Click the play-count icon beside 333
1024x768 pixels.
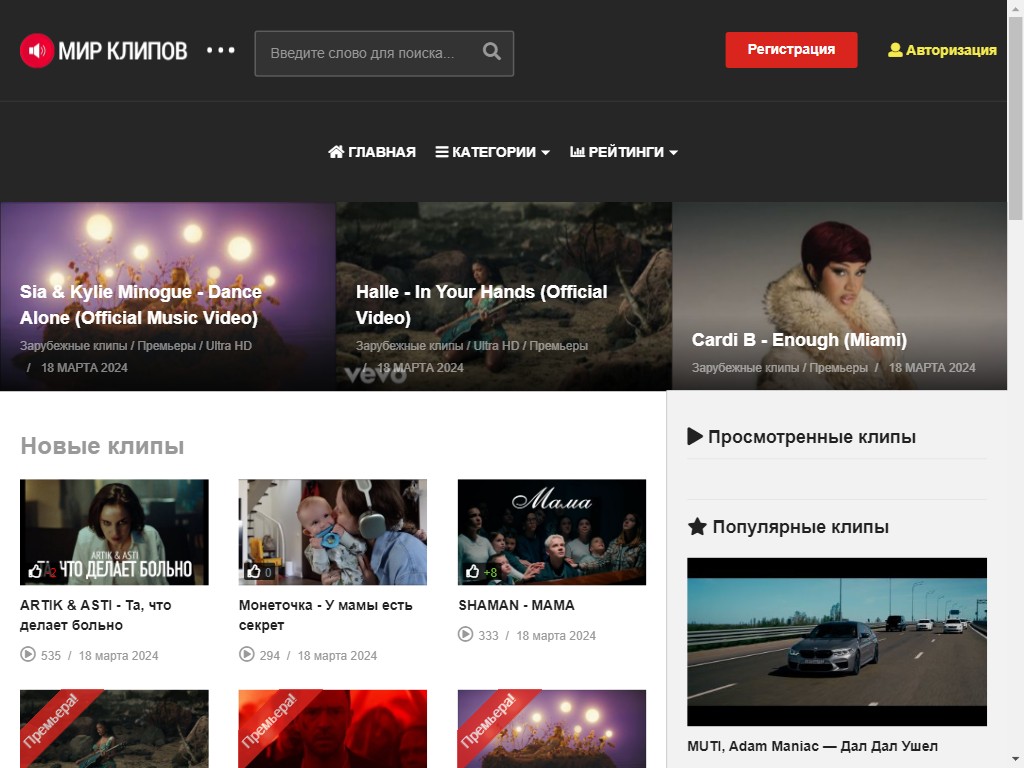point(466,634)
